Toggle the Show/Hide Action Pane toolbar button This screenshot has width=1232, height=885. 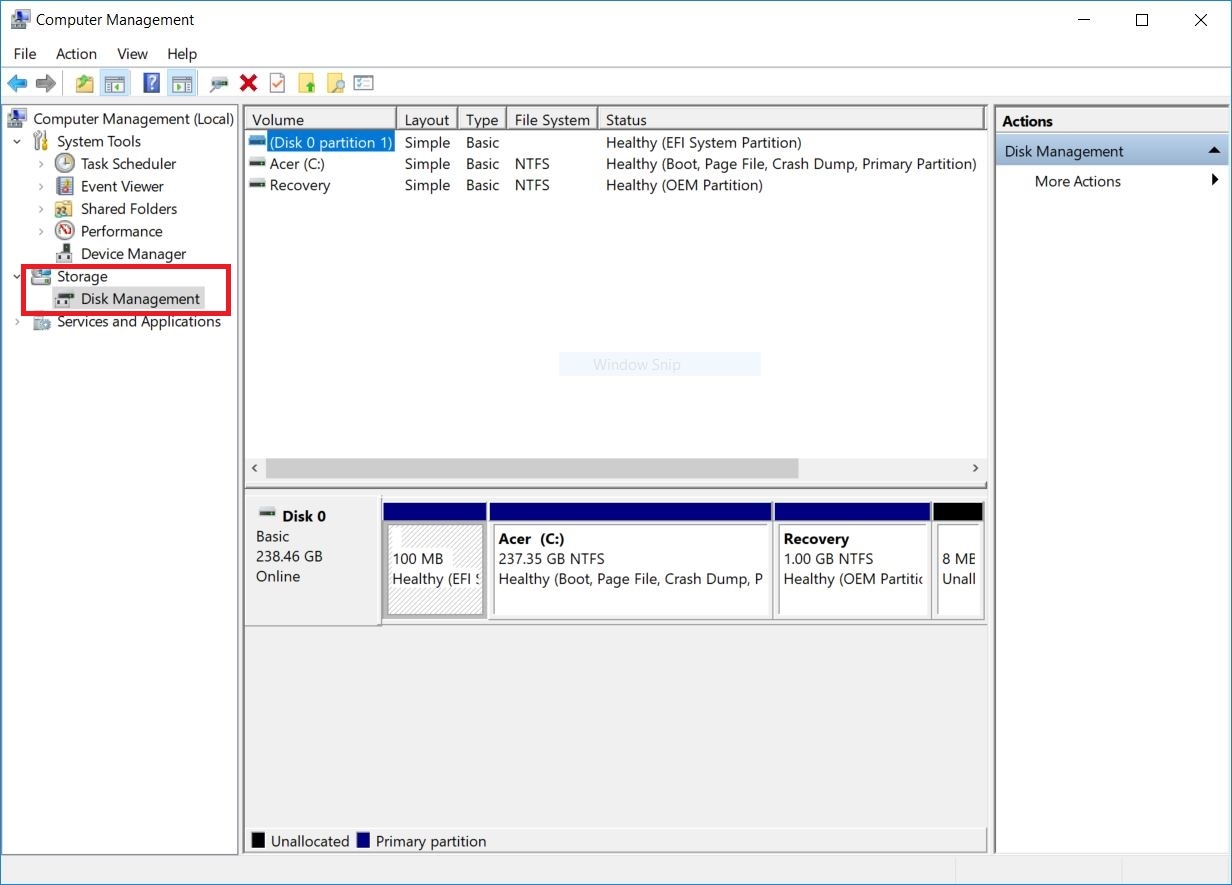pos(183,83)
